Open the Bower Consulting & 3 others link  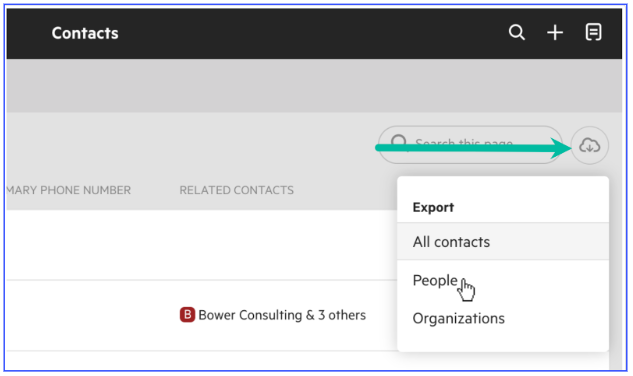point(282,315)
